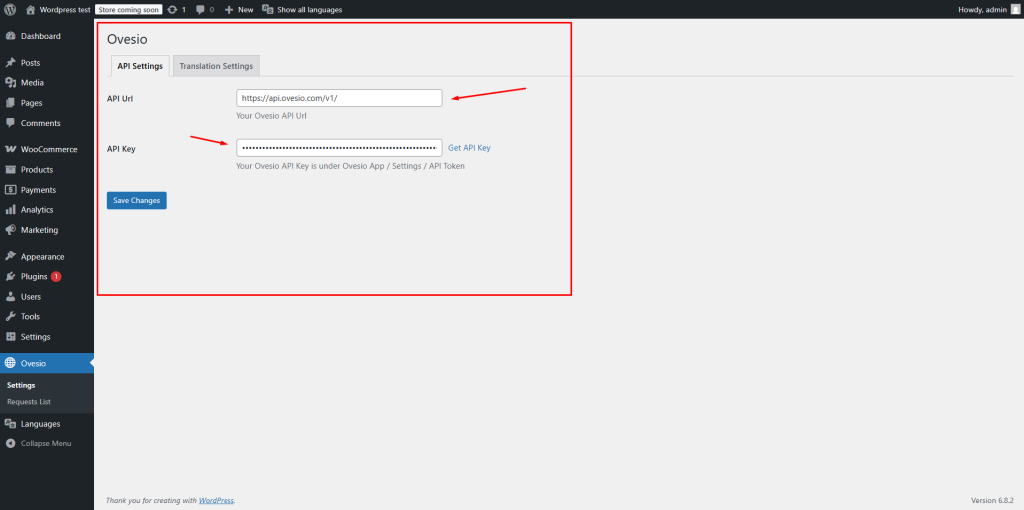The image size is (1024, 510).
Task: Click the home icon beside Wordpress test
Action: pyautogui.click(x=31, y=10)
